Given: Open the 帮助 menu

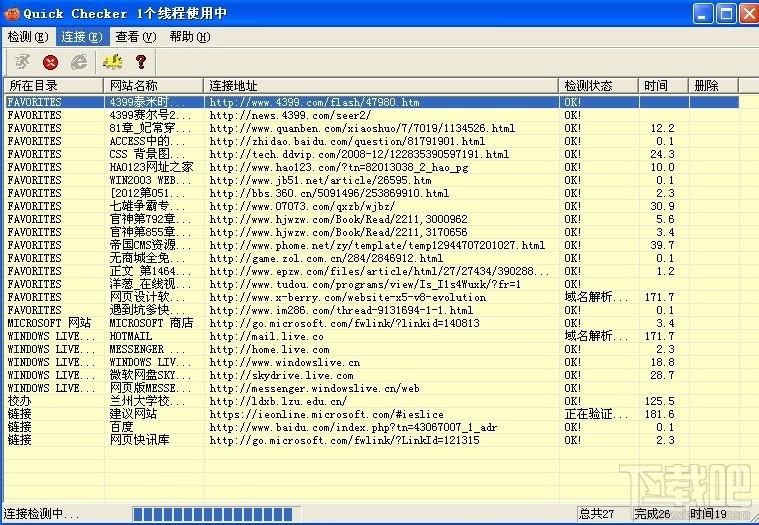Looking at the screenshot, I should pos(190,37).
